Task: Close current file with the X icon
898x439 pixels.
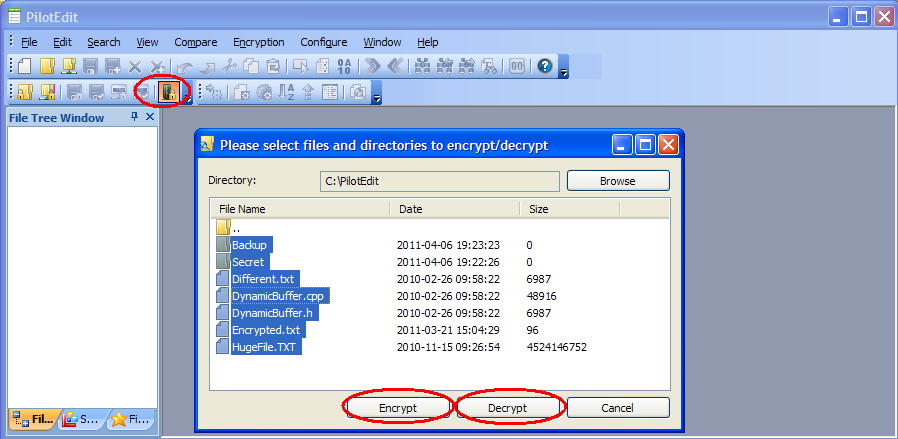Action: coord(135,66)
